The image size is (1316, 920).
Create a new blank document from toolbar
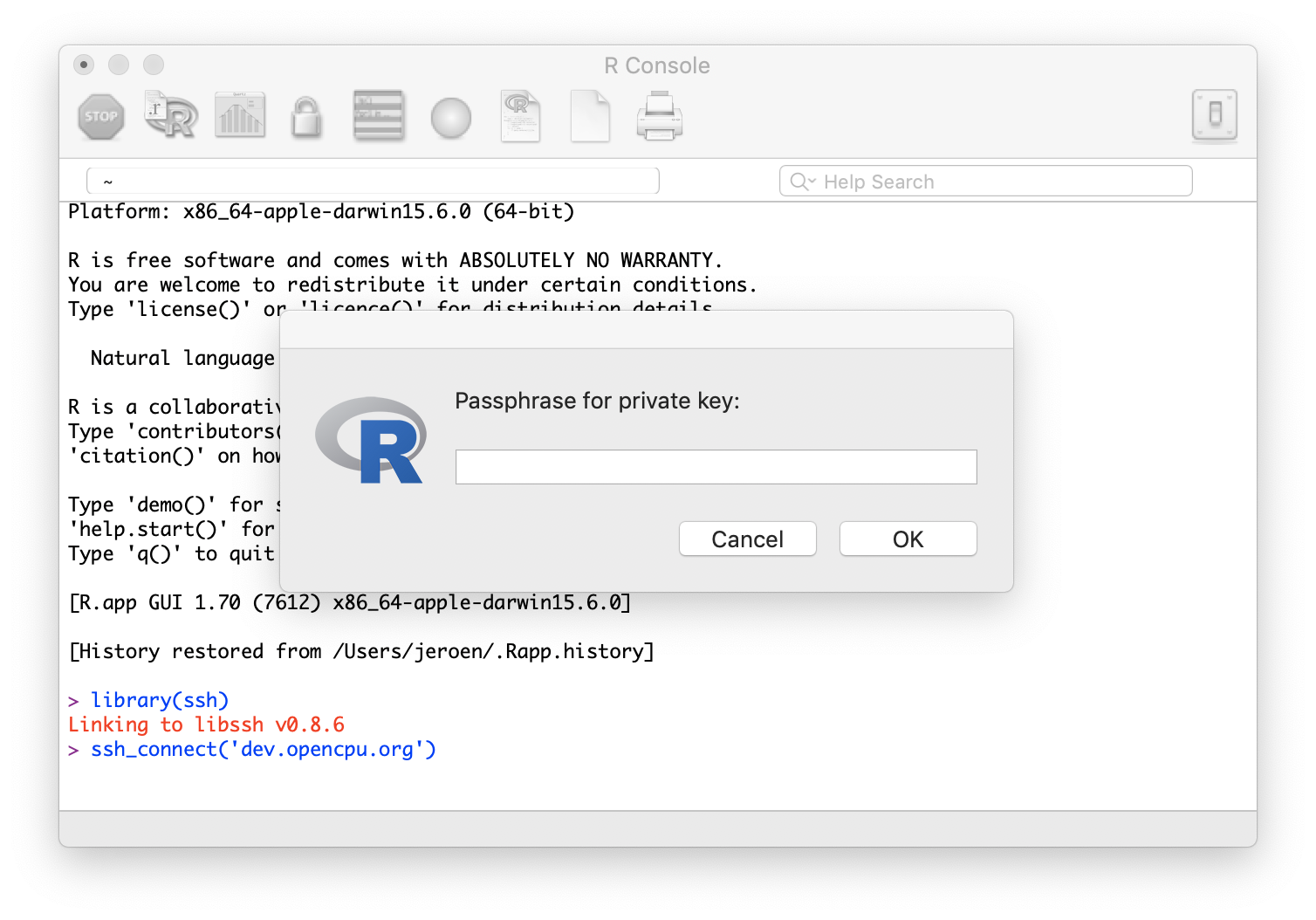(x=590, y=117)
